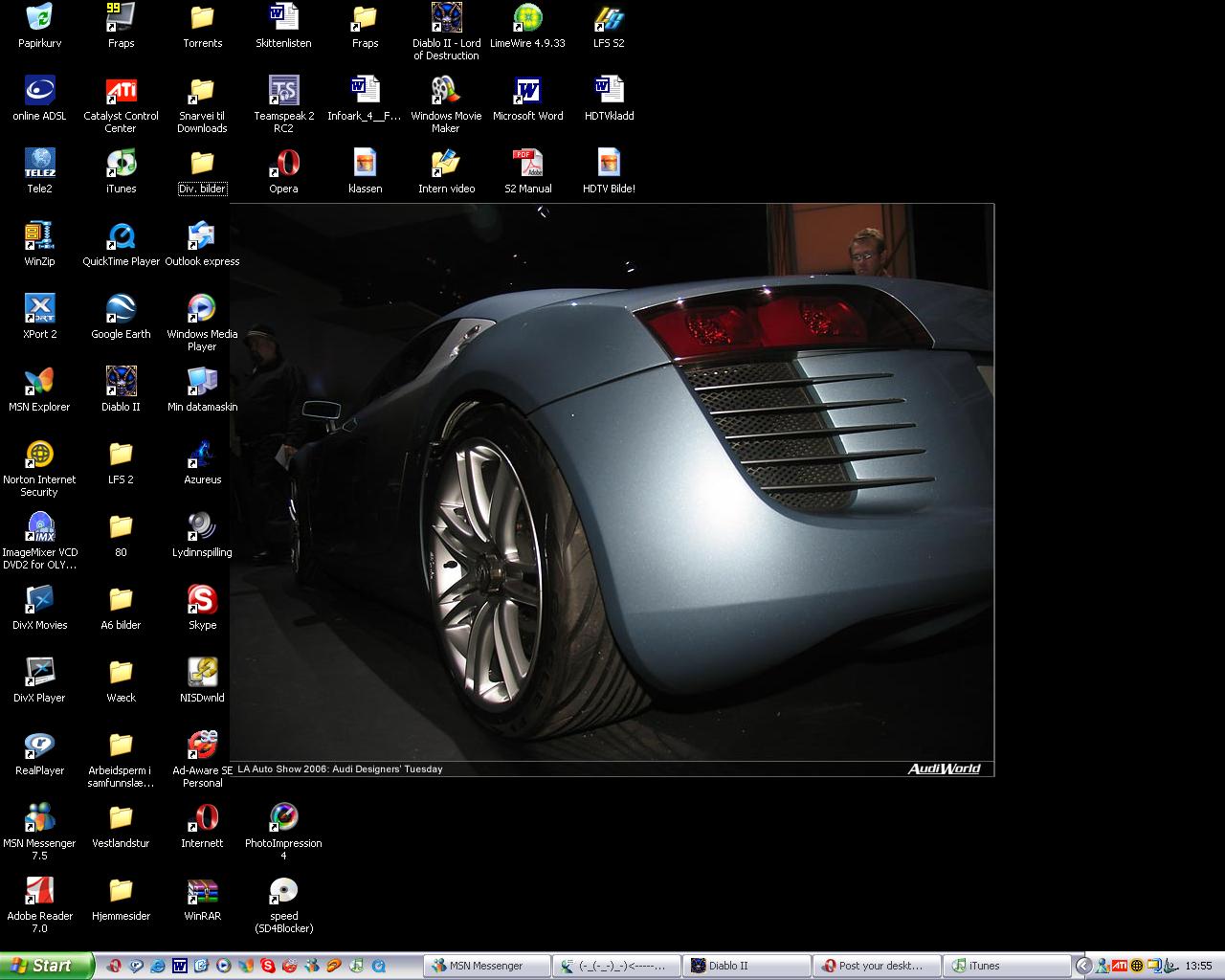Screen dimensions: 1225x980
Task: Open Catalyst Control Center desktop shortcut
Action: (121, 91)
